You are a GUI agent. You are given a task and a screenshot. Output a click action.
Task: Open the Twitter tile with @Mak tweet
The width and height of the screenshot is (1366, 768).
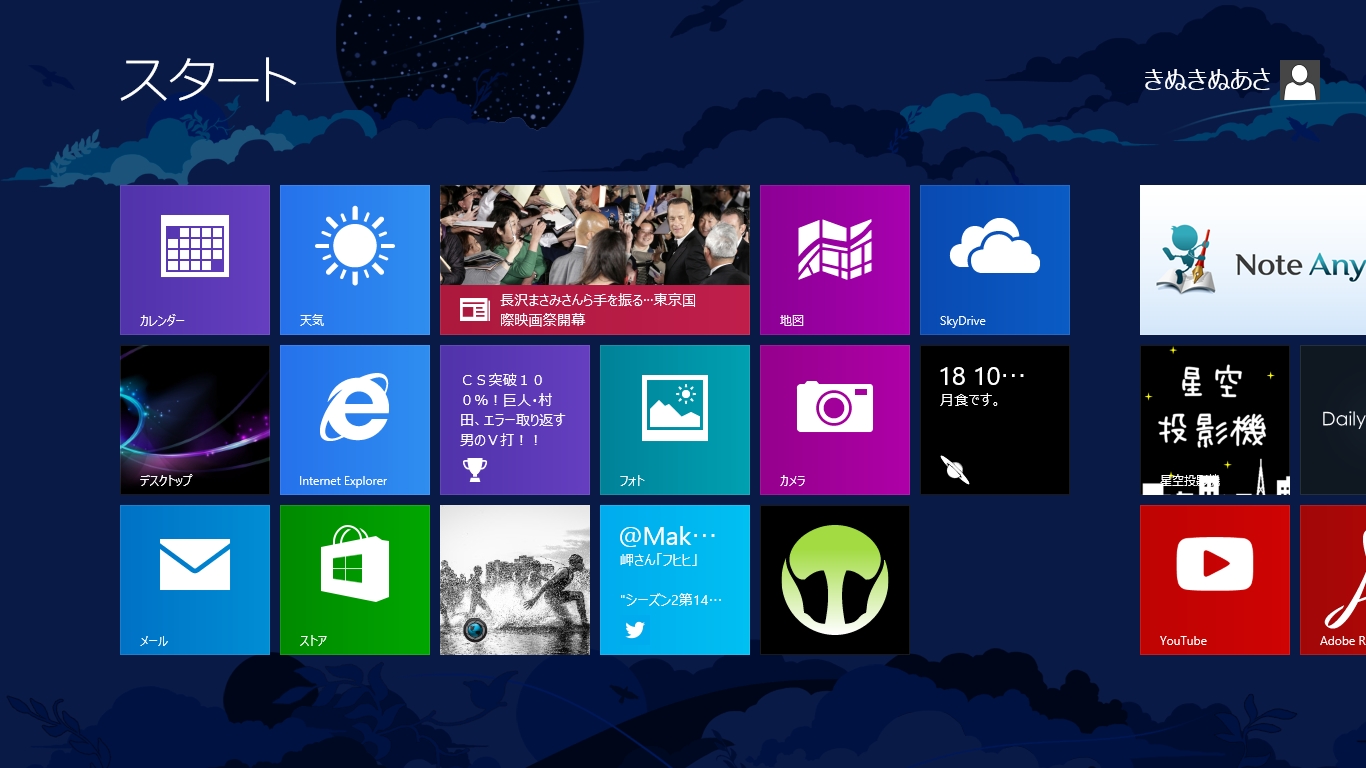pyautogui.click(x=675, y=580)
